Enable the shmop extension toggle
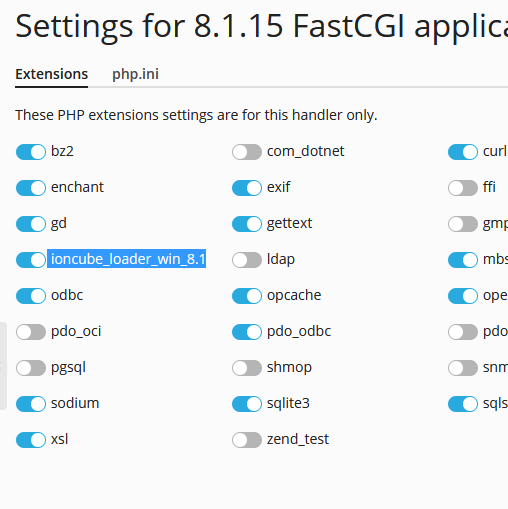The image size is (508, 509). coord(247,368)
